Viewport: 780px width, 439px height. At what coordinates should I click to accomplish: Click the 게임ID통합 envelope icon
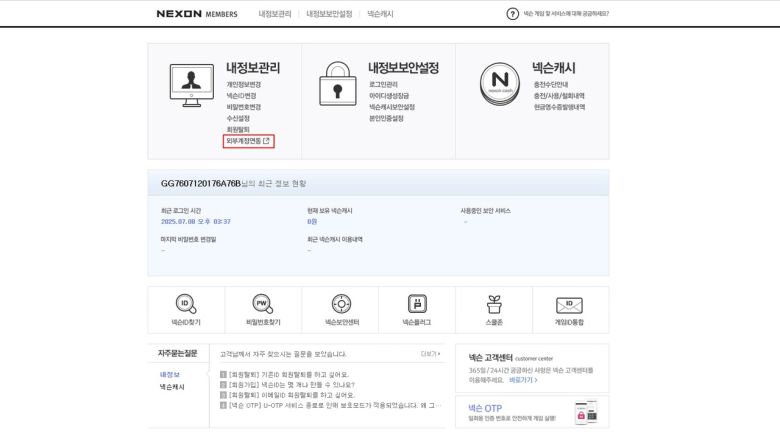click(x=569, y=304)
